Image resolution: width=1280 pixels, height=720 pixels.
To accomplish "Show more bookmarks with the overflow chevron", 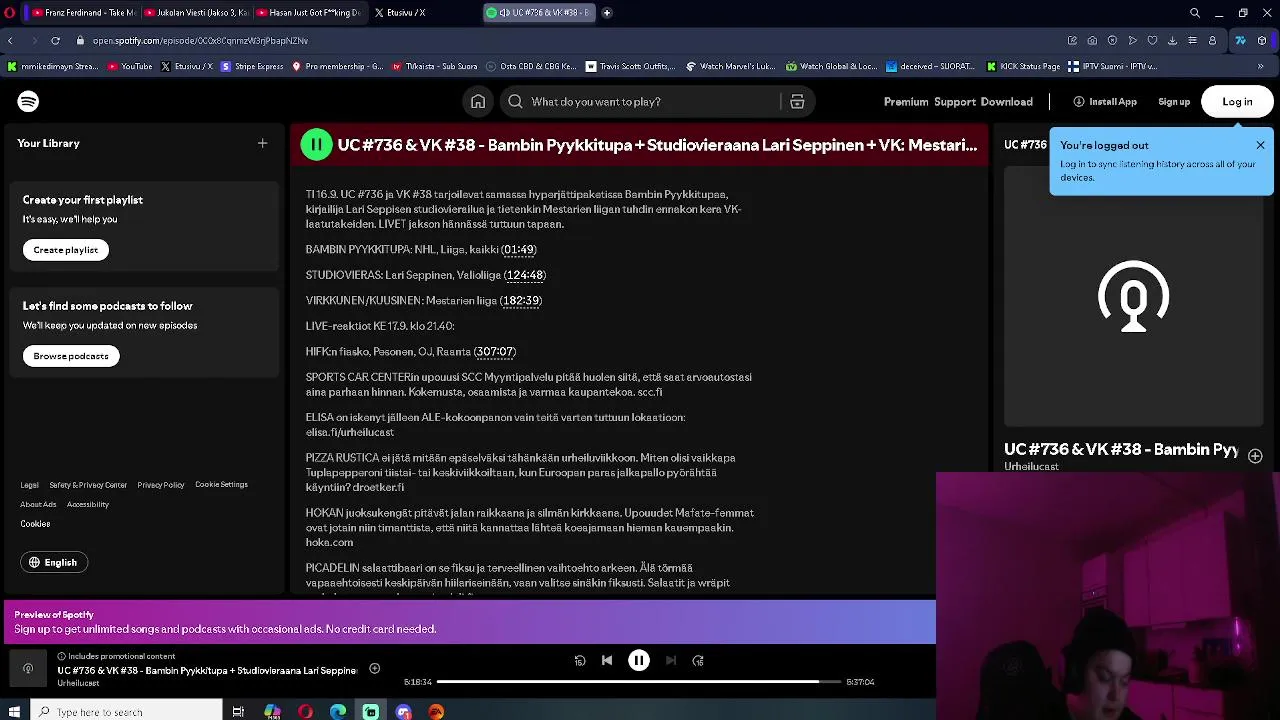I will pyautogui.click(x=1260, y=66).
